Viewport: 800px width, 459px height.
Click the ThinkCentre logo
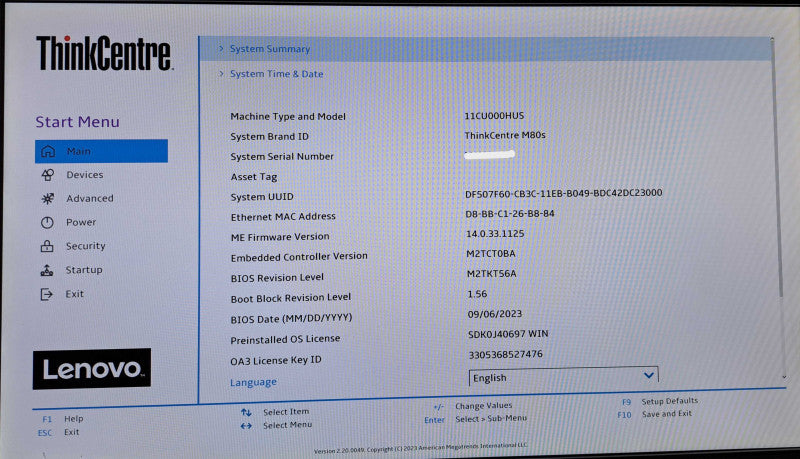(105, 53)
